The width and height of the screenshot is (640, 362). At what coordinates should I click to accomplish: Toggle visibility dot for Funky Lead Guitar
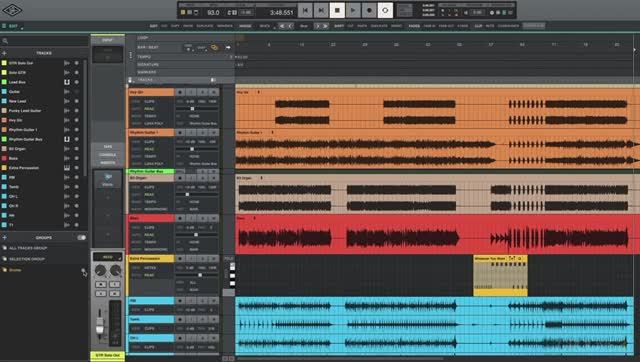pos(76,111)
